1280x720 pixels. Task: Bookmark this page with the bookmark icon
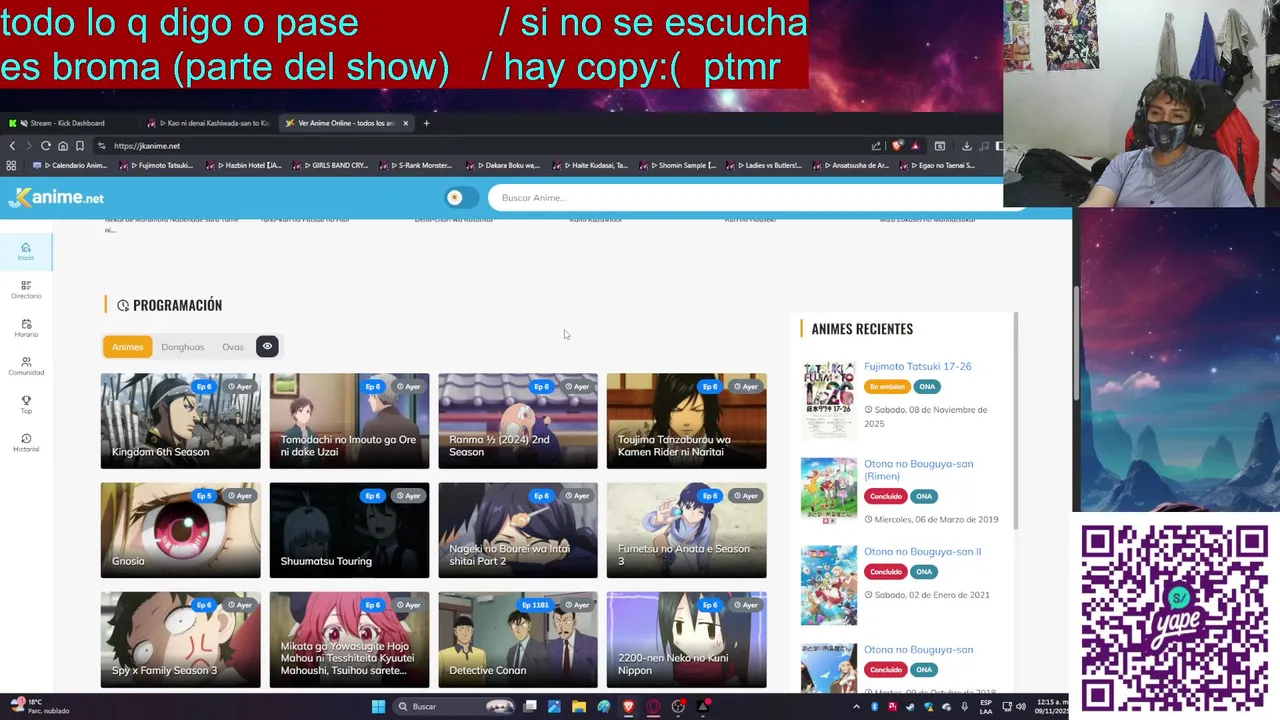80,146
